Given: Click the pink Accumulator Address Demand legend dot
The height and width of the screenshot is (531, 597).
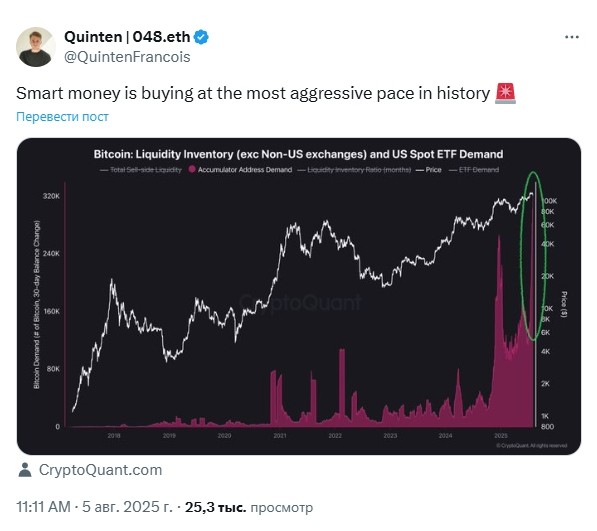Looking at the screenshot, I should (x=192, y=169).
